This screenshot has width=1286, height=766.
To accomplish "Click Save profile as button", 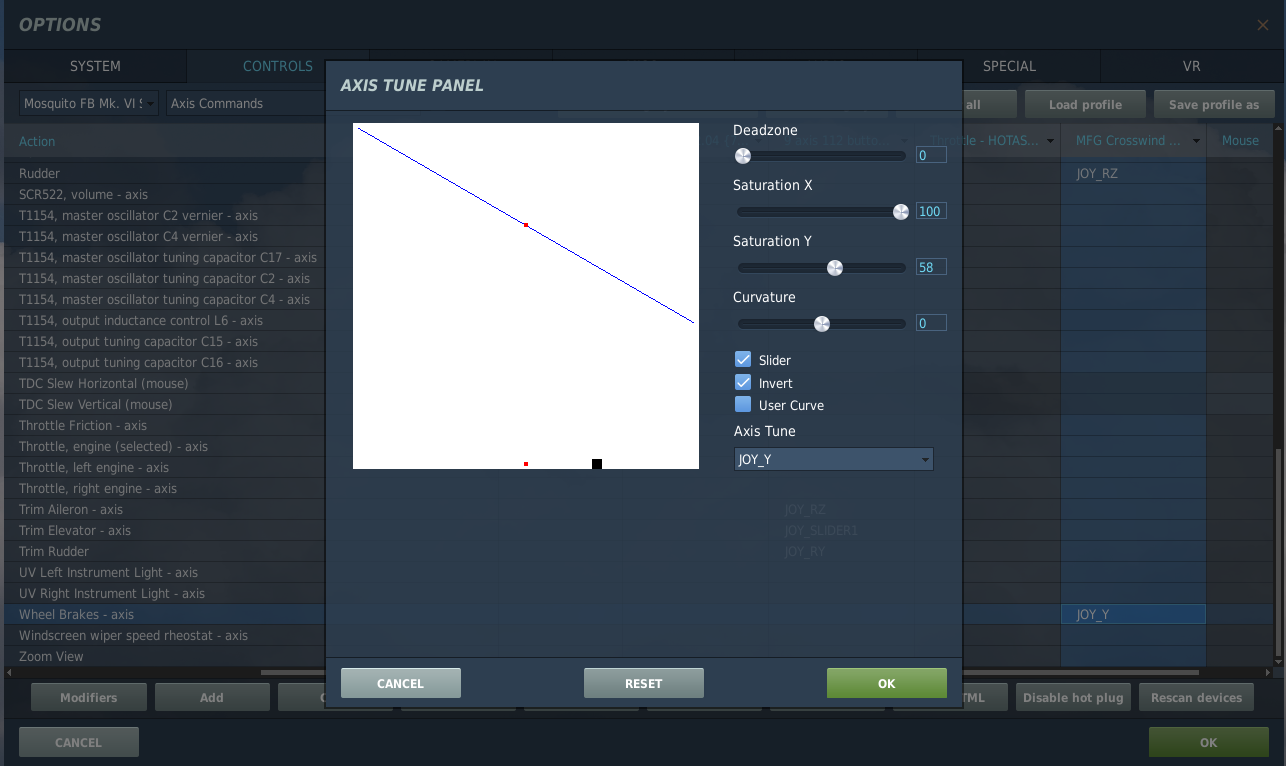I will tap(1214, 104).
